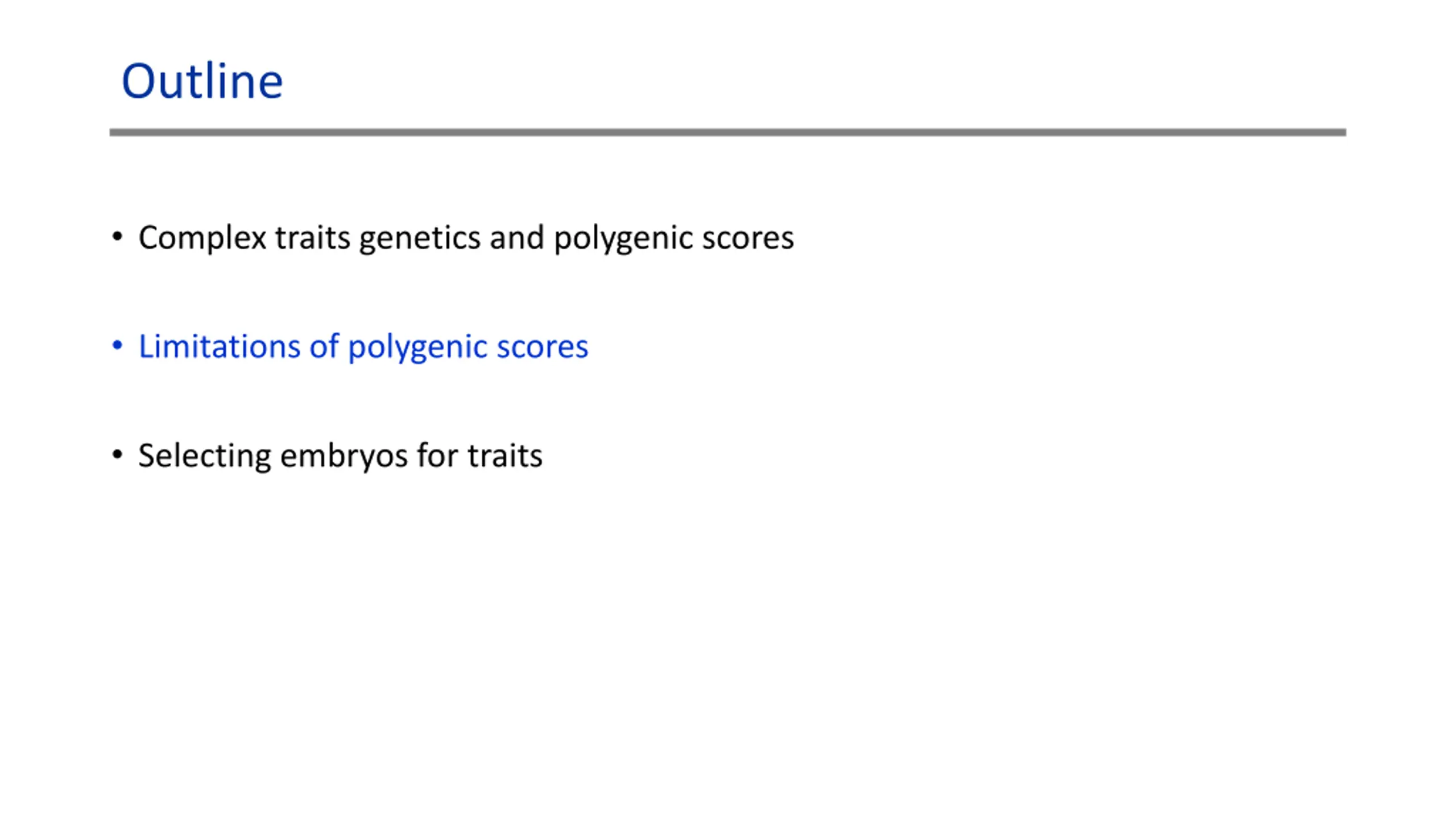
Task: Click the word "Limitations" in blue text
Action: [219, 346]
